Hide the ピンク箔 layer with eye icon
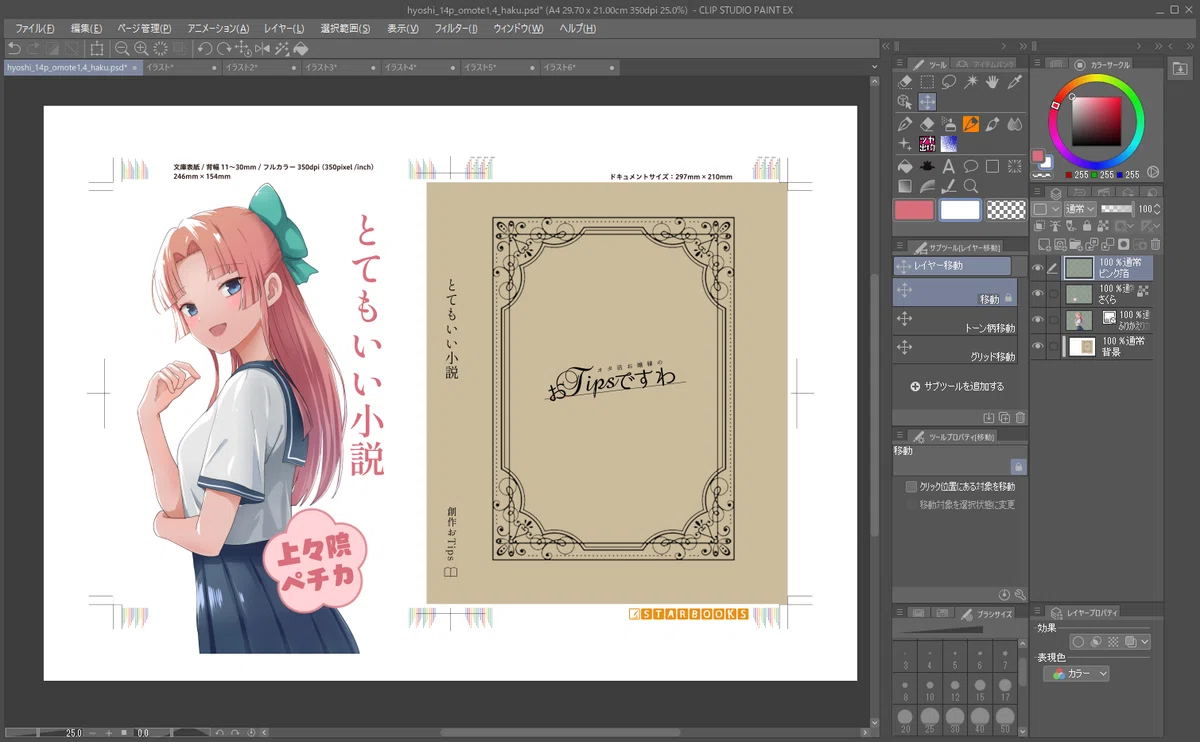 [1038, 268]
